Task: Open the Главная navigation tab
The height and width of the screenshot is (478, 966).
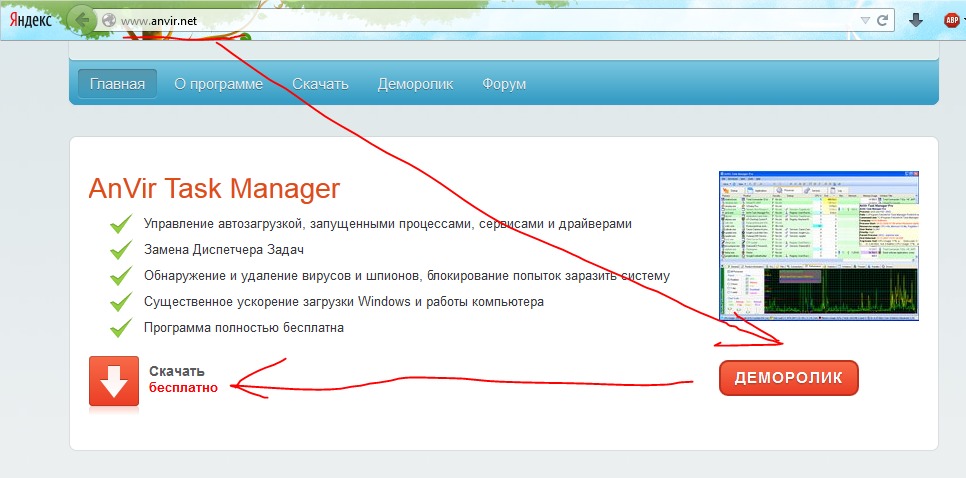Action: click(x=117, y=84)
